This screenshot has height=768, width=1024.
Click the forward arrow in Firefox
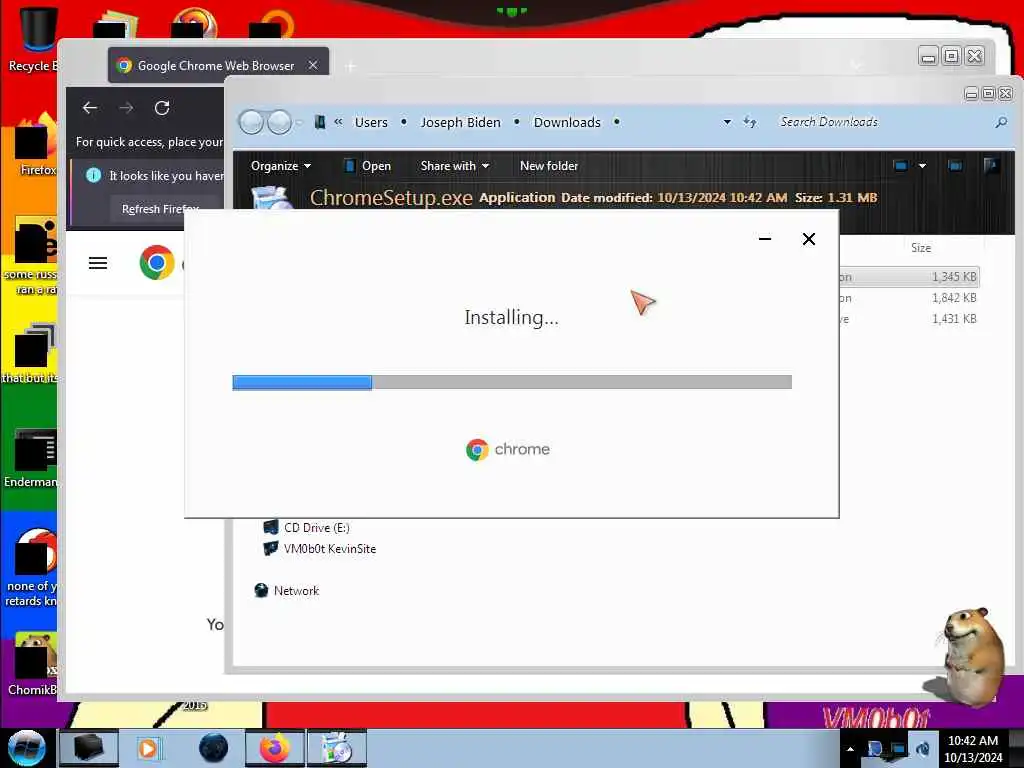[126, 108]
